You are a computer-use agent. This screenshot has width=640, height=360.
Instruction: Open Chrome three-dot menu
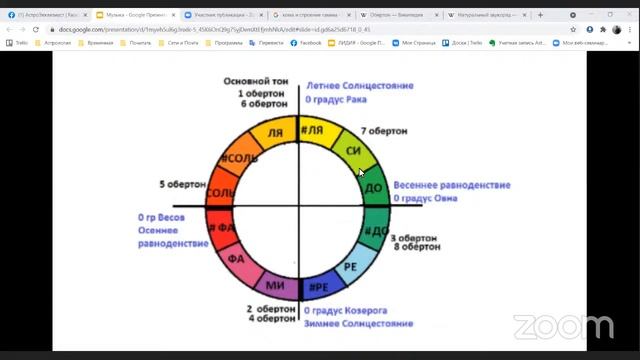click(630, 29)
